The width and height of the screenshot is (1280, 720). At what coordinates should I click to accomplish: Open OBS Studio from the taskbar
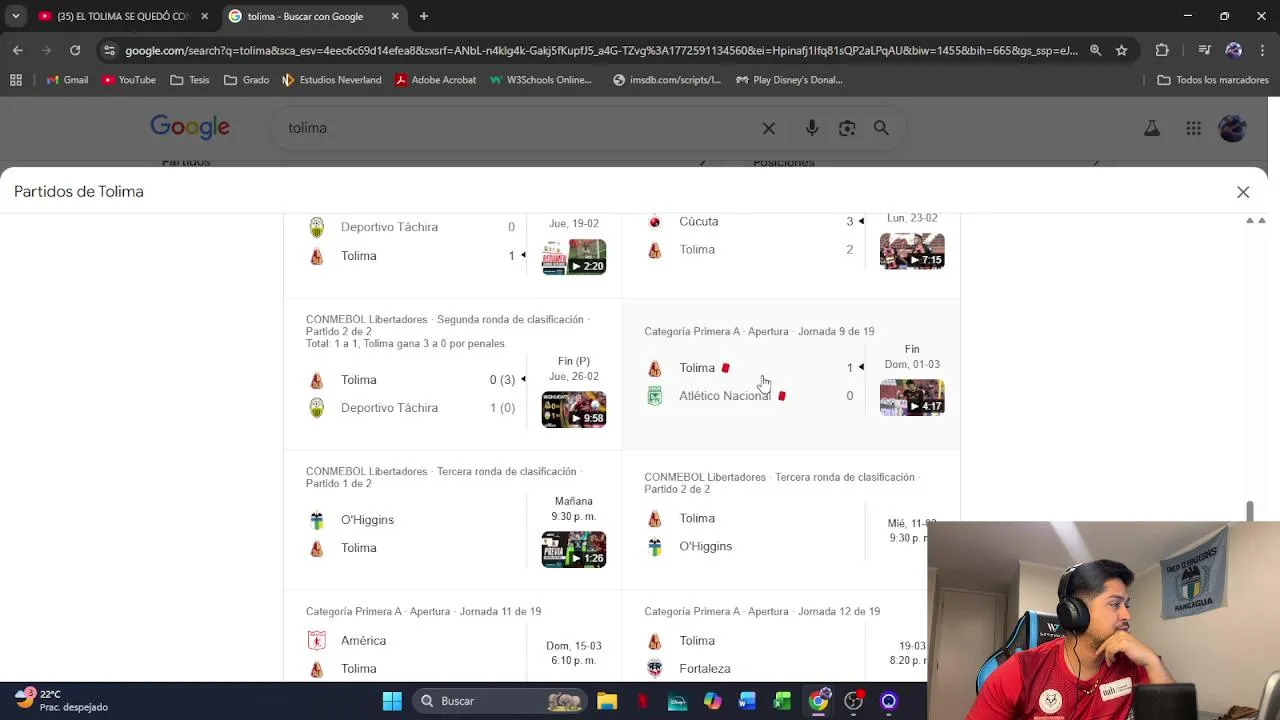tap(853, 701)
